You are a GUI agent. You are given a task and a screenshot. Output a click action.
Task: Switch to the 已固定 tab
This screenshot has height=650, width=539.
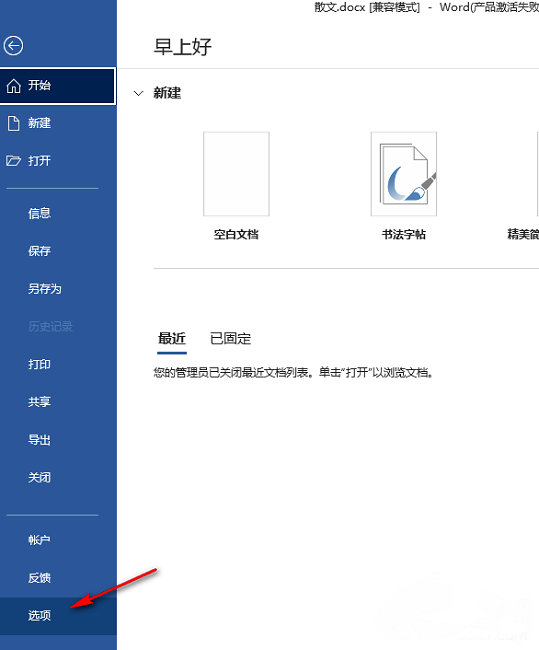tap(231, 339)
